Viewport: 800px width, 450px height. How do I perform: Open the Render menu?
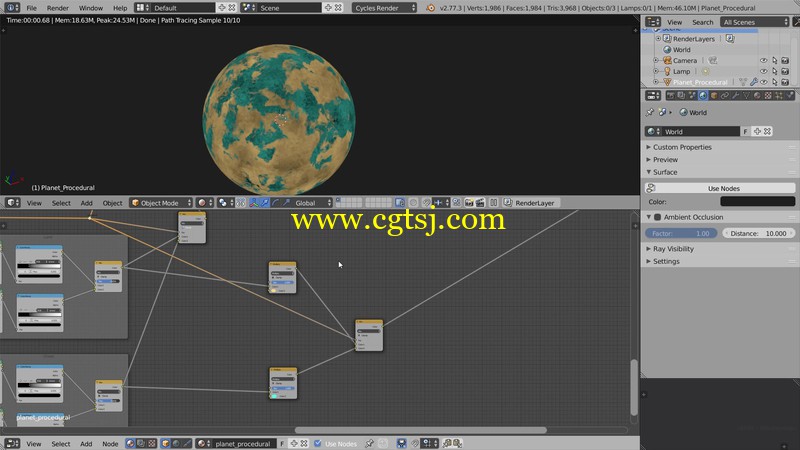click(58, 8)
